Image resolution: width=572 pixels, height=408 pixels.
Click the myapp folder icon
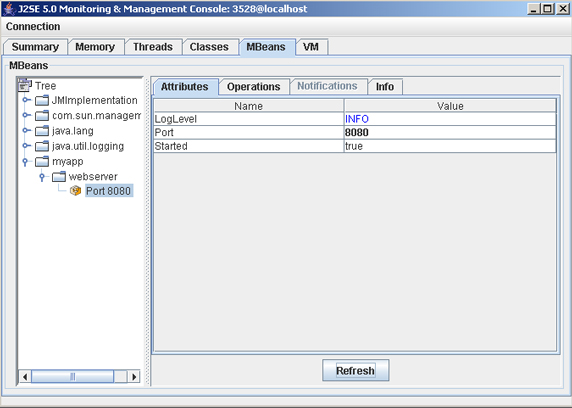pos(42,161)
